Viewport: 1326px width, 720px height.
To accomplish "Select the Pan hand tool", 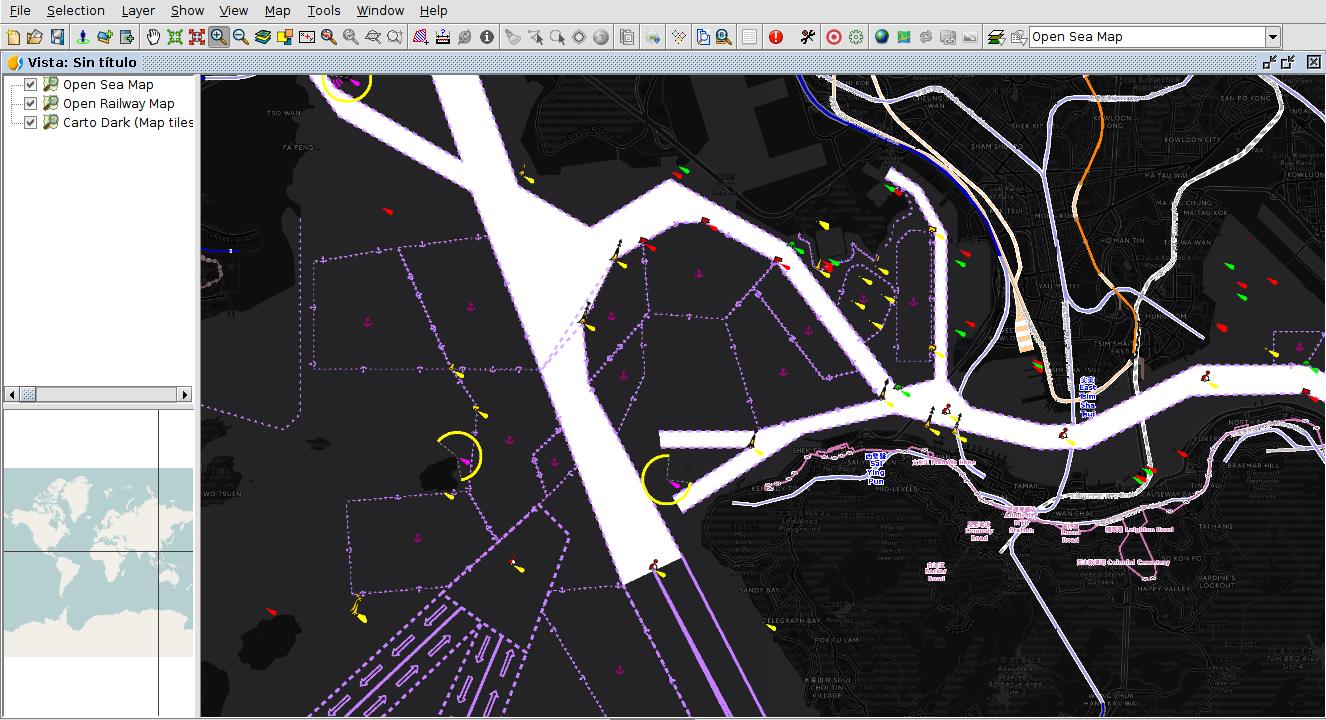I will [x=153, y=37].
